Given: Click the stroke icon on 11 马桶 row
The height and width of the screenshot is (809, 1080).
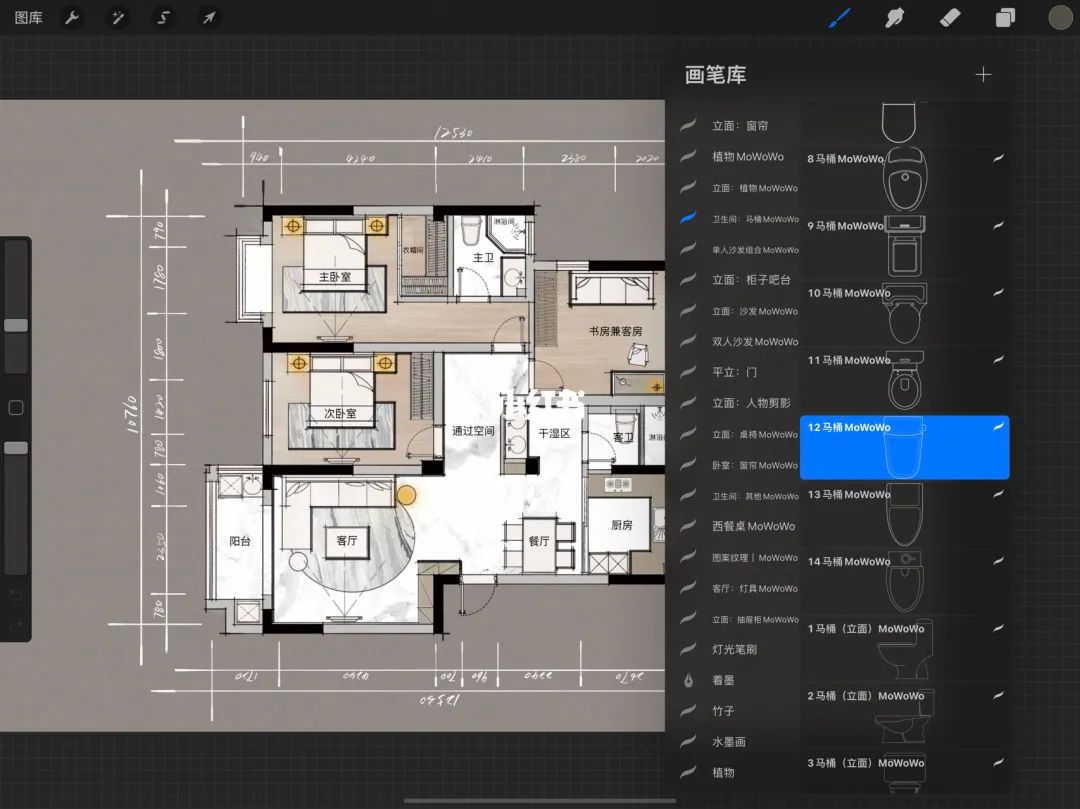Looking at the screenshot, I should click(998, 359).
